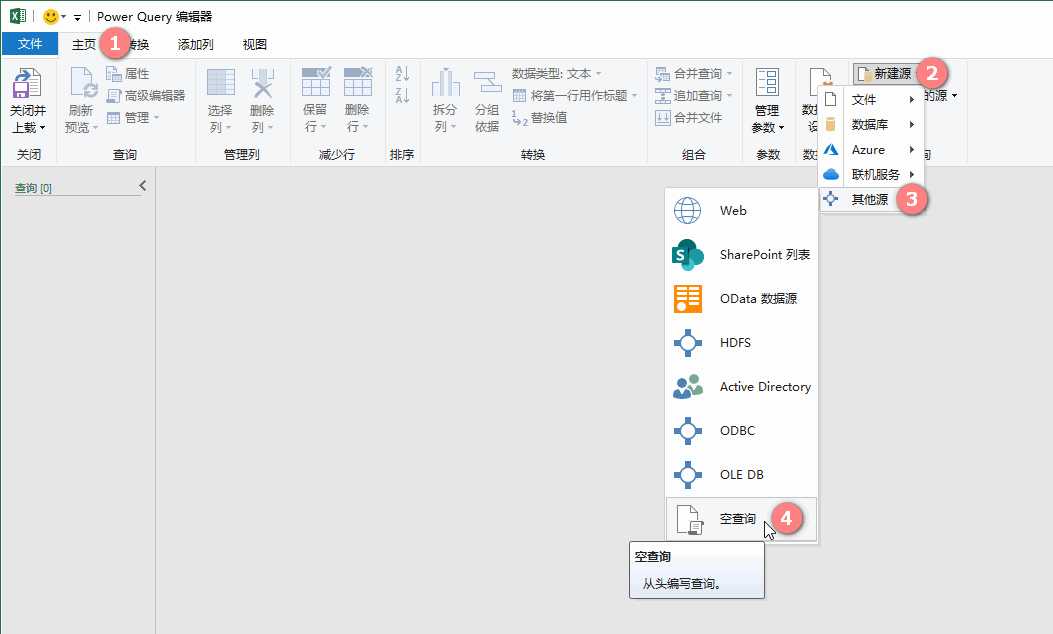Screen dimensions: 1053x634
Task: Click the 新建源 button
Action: pyautogui.click(x=885, y=73)
